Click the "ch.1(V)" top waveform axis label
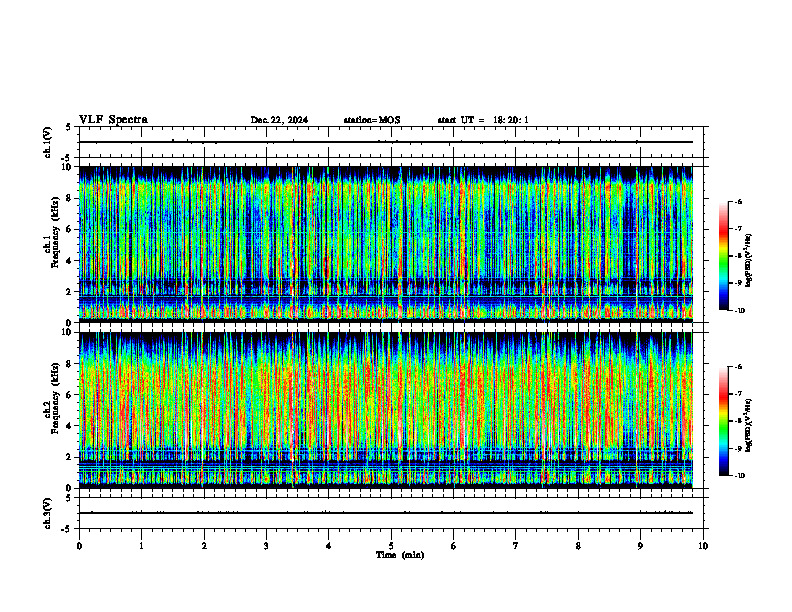Viewport: 792px width, 612px height. 48,142
